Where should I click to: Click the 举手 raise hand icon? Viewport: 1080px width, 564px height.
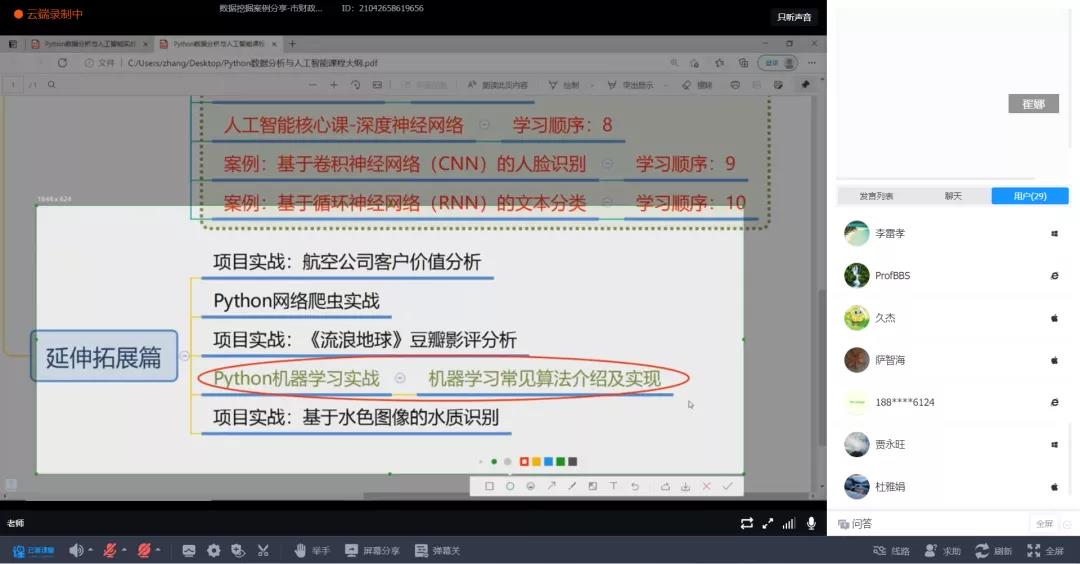[300, 550]
